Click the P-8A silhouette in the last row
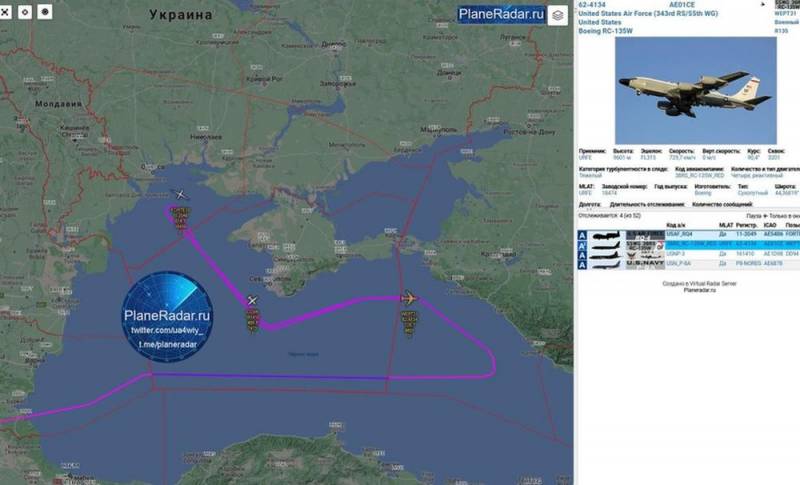The image size is (800, 485). [606, 264]
